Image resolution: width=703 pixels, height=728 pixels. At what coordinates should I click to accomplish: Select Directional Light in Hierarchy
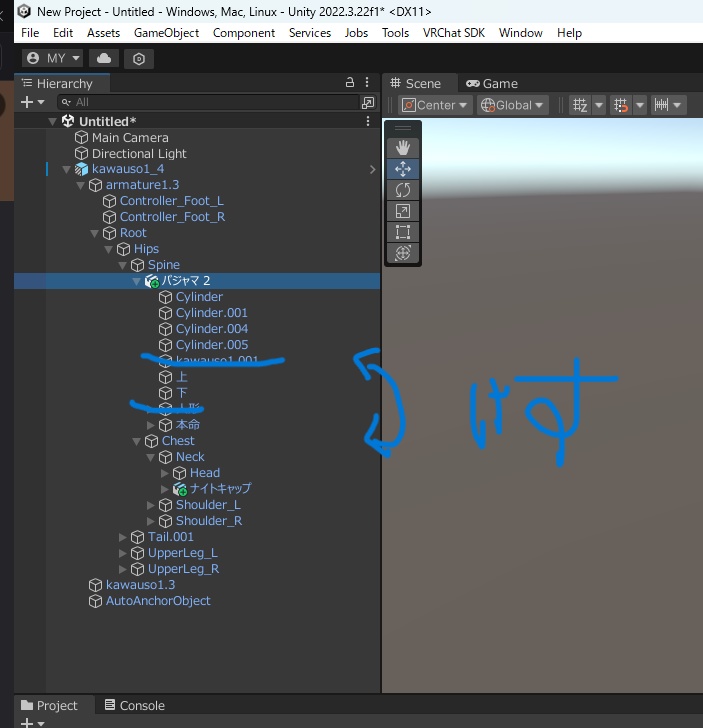click(139, 154)
